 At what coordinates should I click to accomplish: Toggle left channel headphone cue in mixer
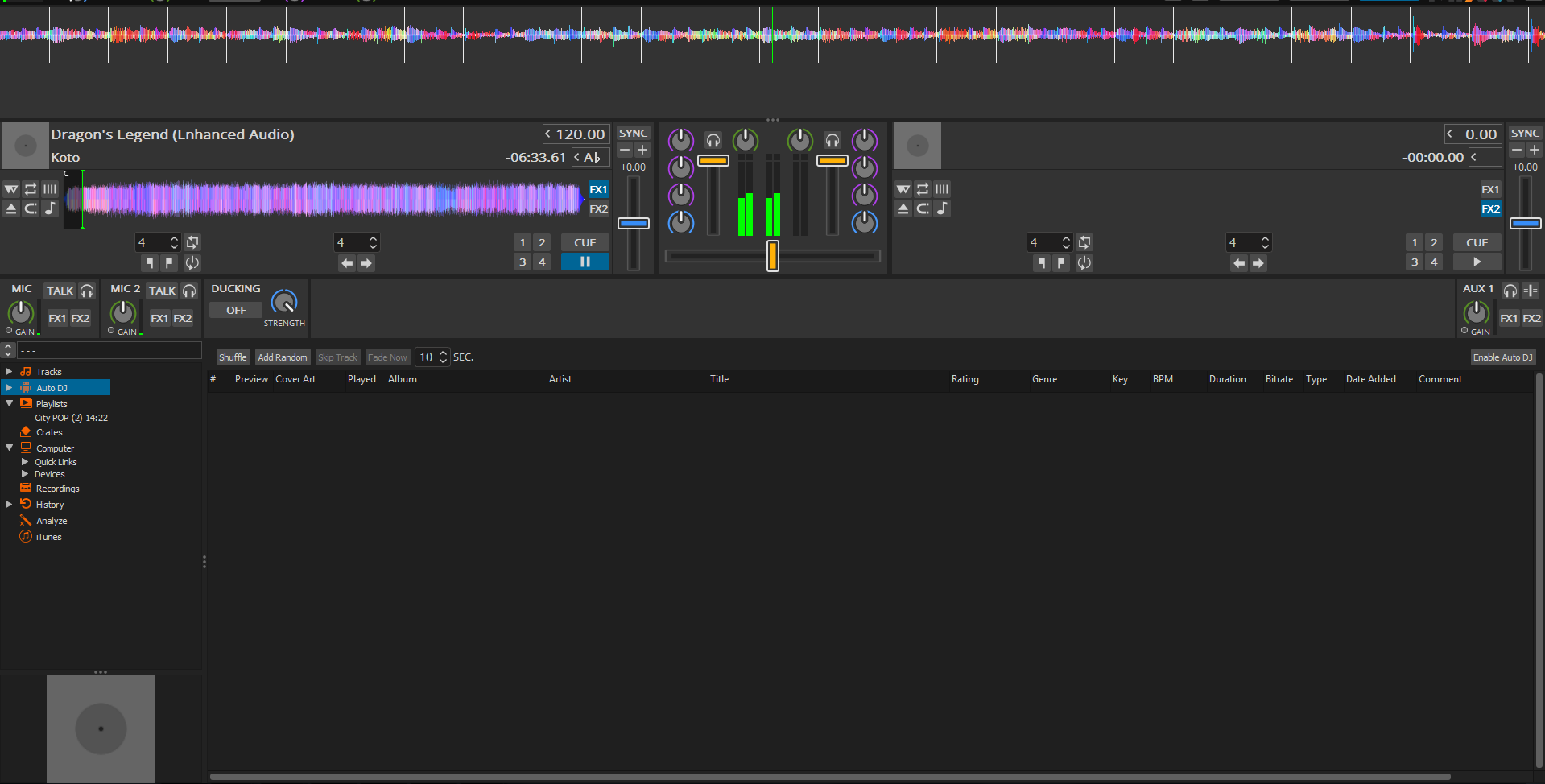(x=713, y=141)
